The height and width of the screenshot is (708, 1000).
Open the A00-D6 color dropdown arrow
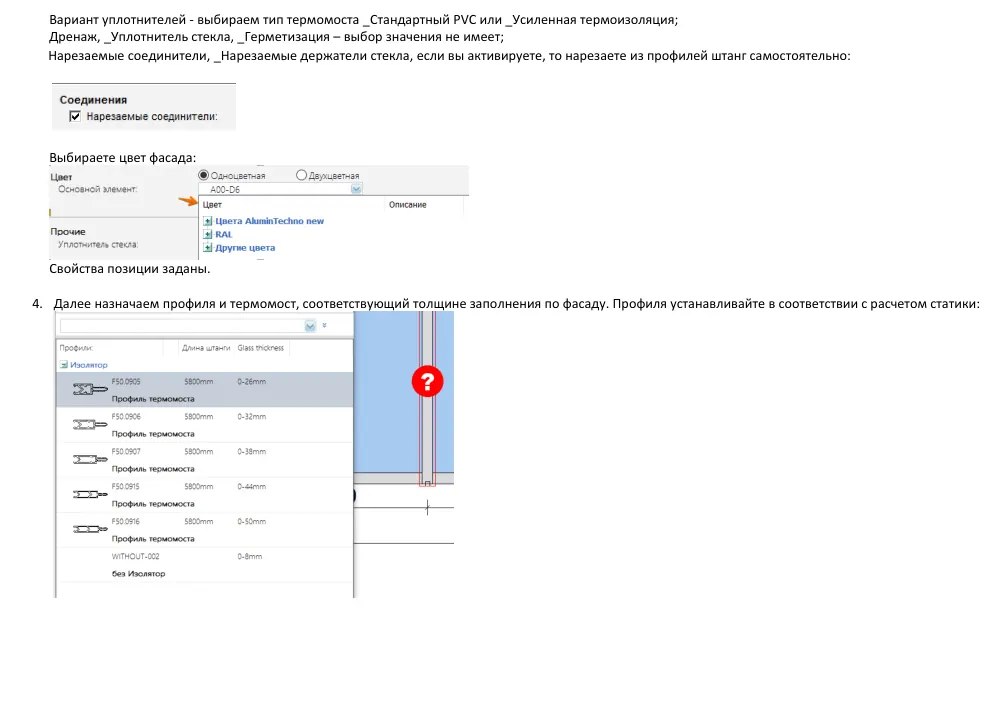[357, 189]
